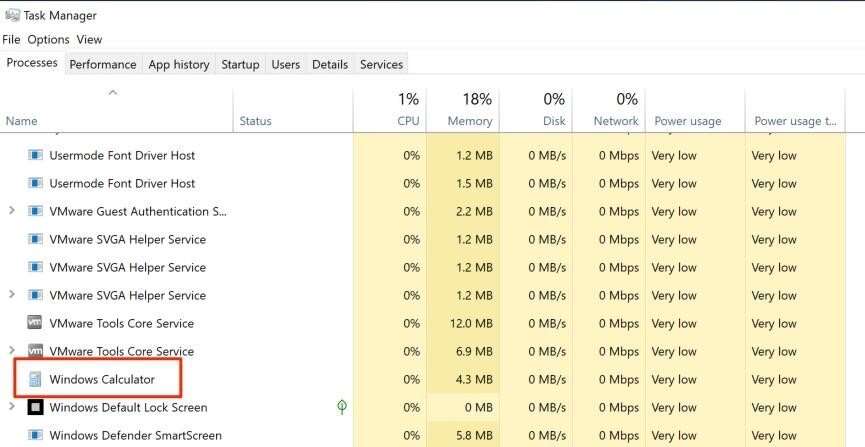Switch to the Startup tab

point(240,64)
